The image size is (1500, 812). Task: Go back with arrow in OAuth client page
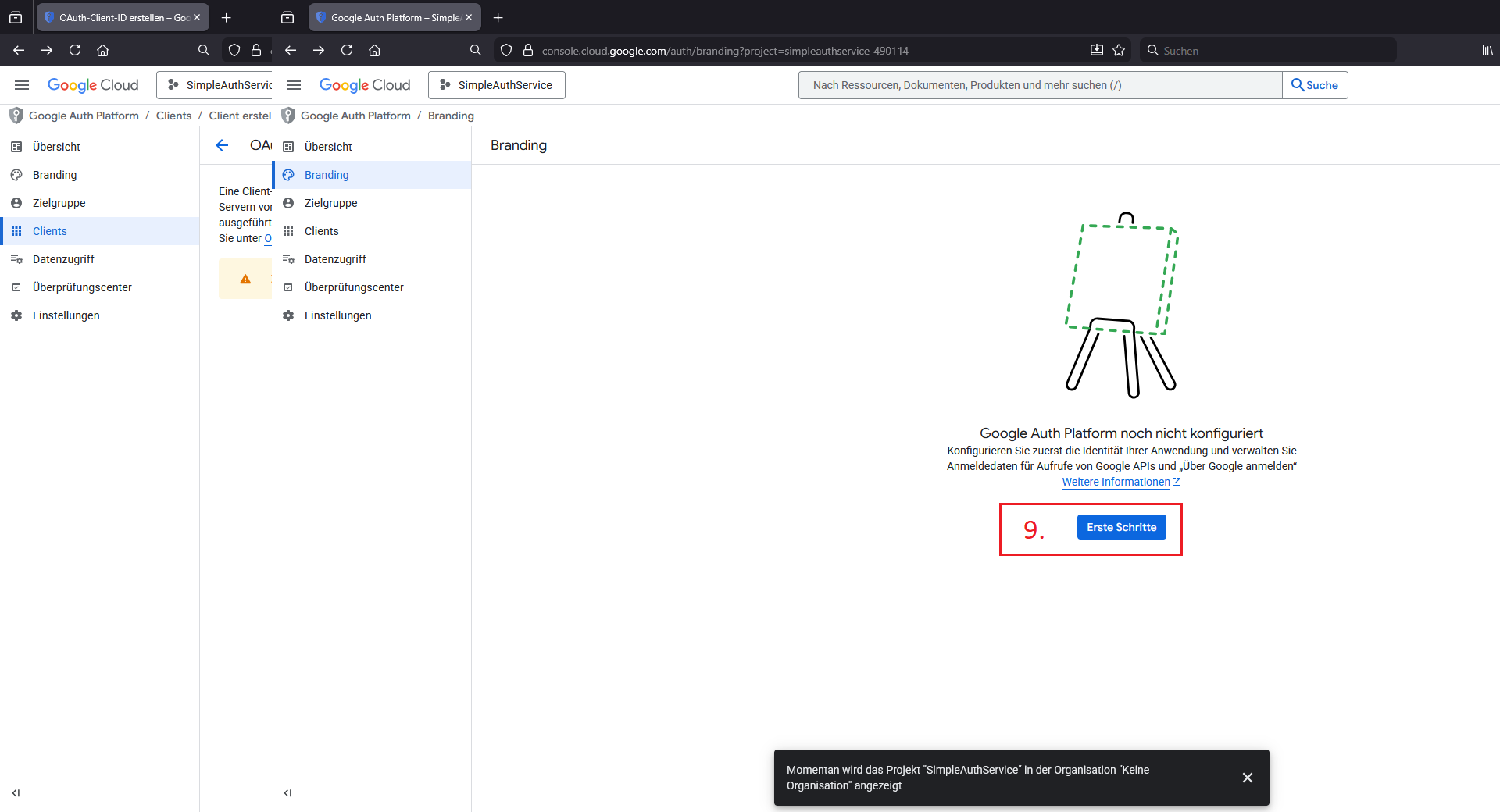tap(222, 145)
